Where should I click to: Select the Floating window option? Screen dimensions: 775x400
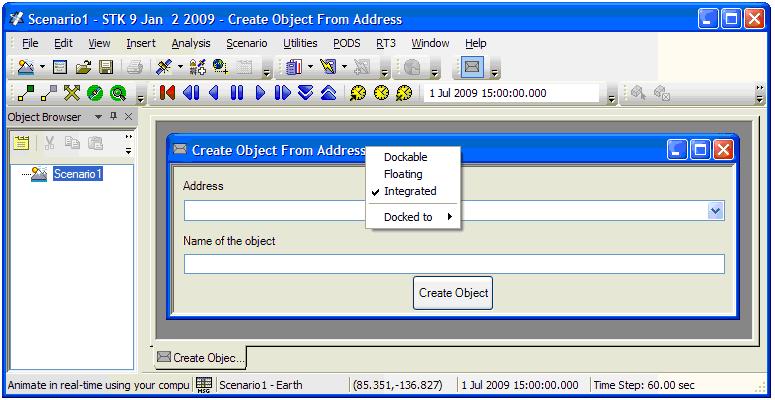click(403, 174)
